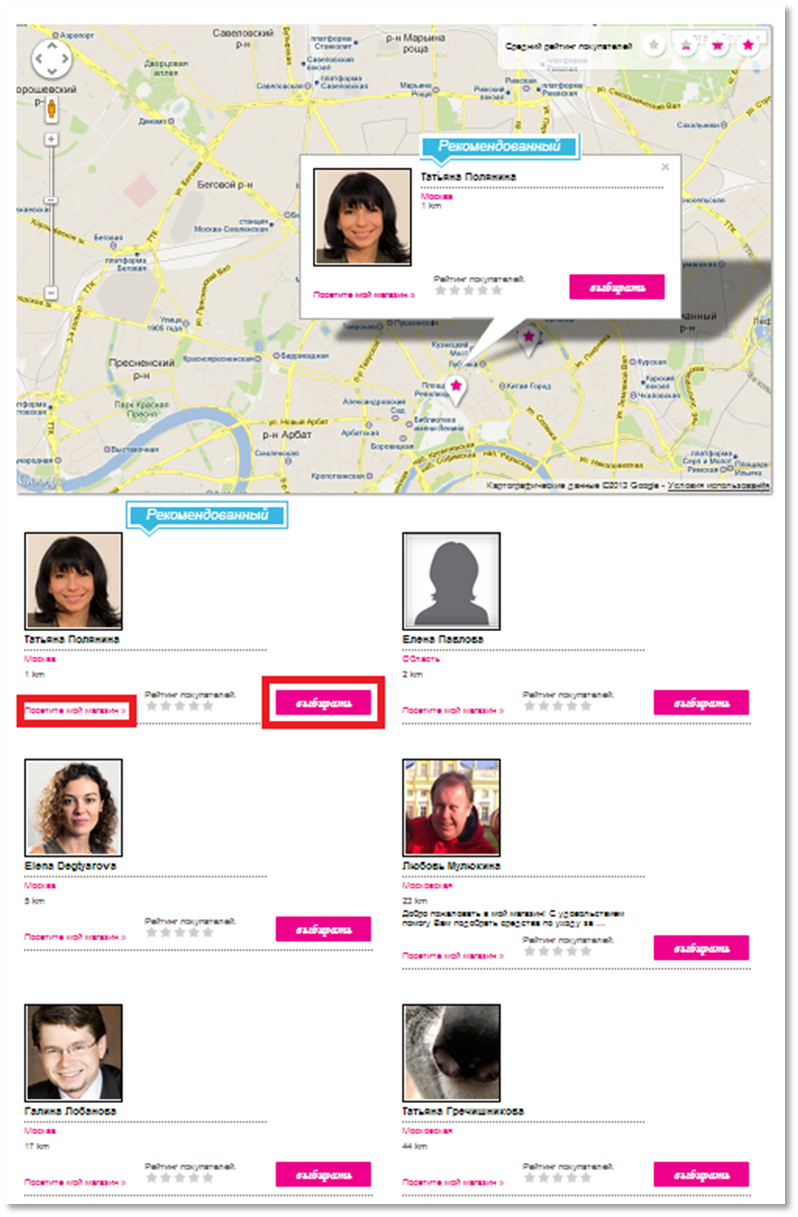Click Elena Degtyarova profile photo
The width and height of the screenshot is (798, 1217).
tap(73, 807)
